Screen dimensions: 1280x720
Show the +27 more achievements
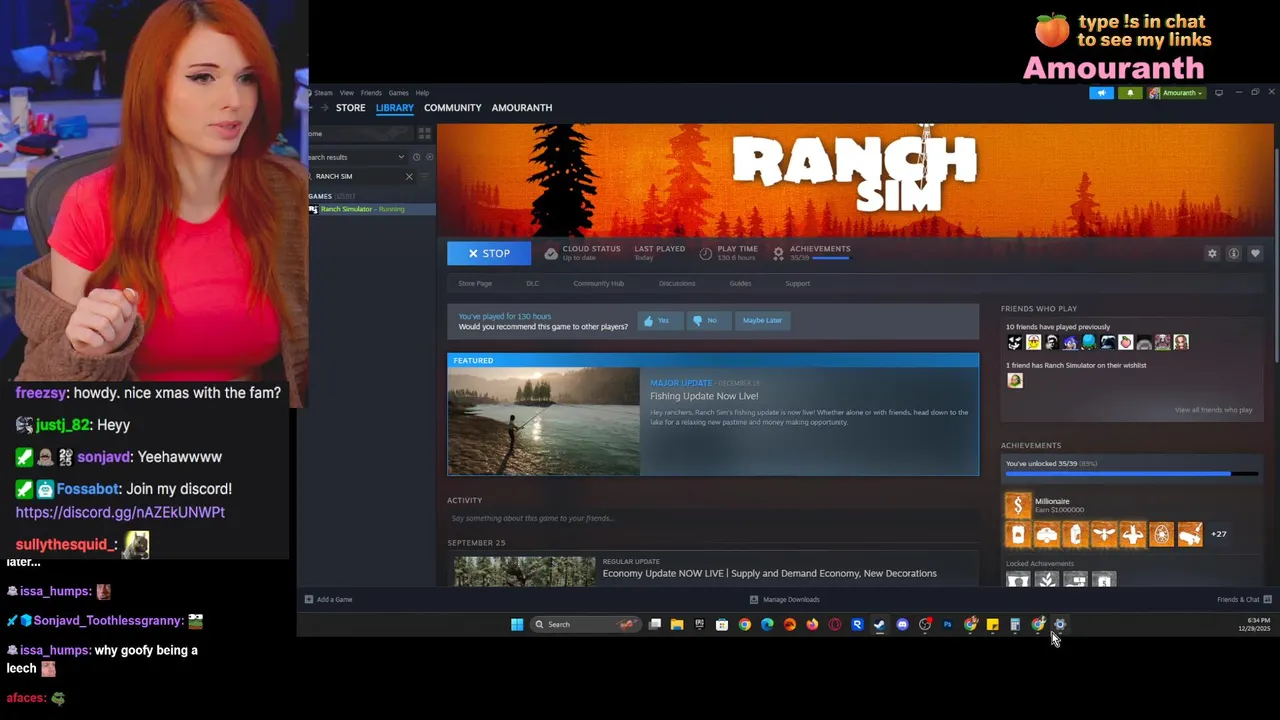click(x=1219, y=534)
